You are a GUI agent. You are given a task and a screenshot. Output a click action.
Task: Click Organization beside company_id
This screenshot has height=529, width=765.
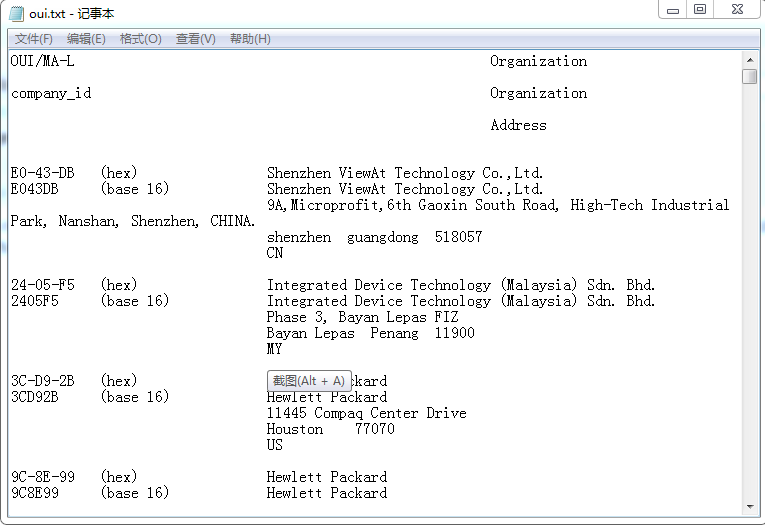point(539,93)
